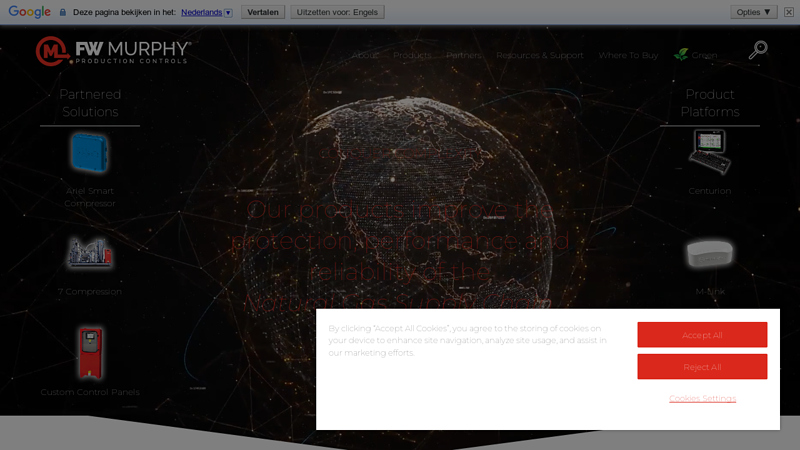Open the About menu item

coord(365,56)
